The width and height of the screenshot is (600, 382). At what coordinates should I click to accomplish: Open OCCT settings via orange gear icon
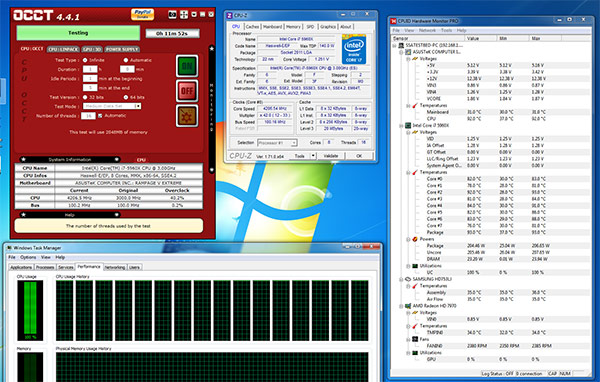(x=187, y=116)
